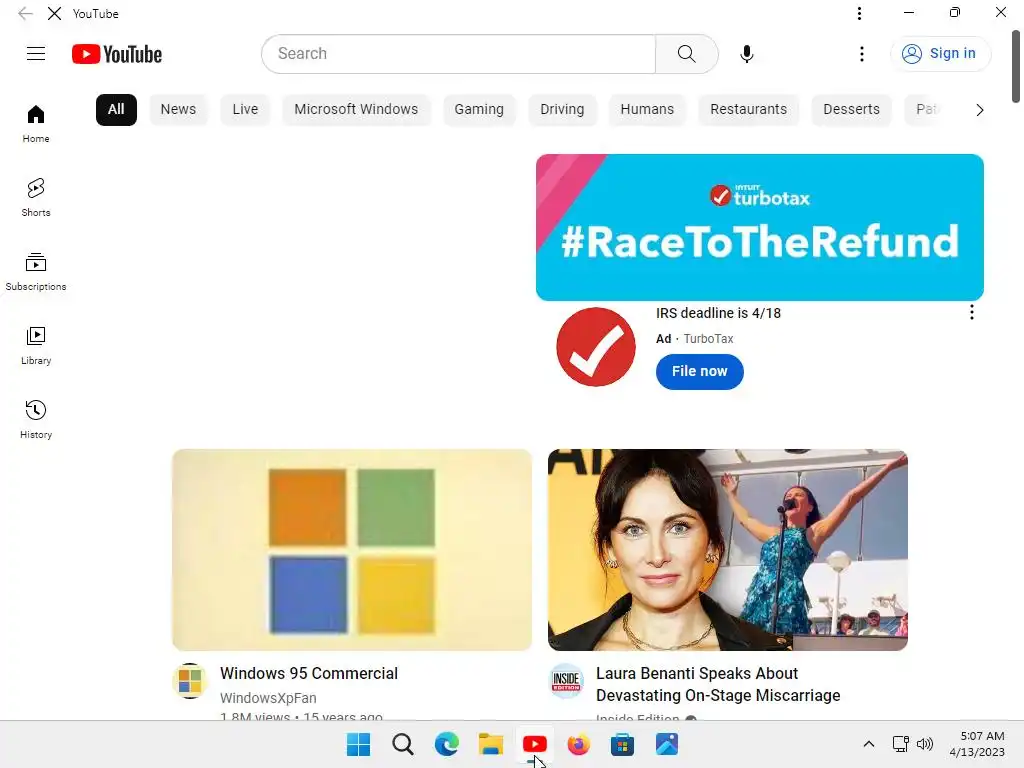Open TurboTax RaceToTheRefund banner

760,227
